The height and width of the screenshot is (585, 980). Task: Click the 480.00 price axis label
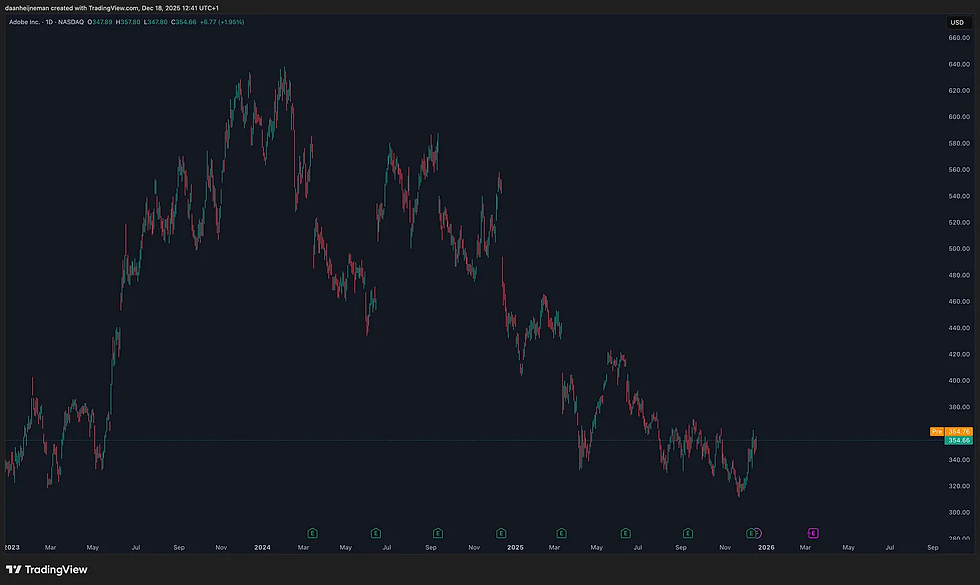point(959,275)
